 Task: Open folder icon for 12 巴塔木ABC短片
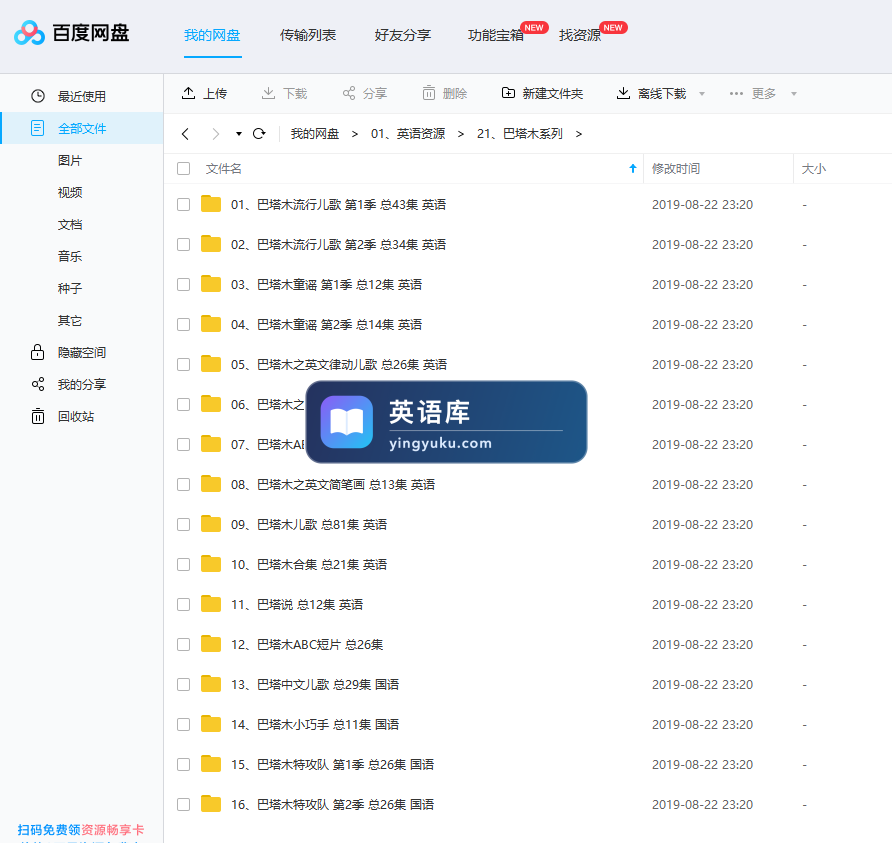(x=211, y=643)
